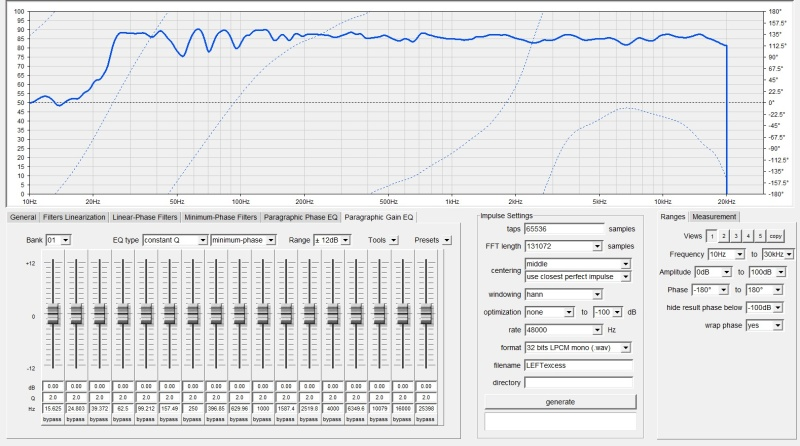
Task: Switch to view 2
Action: tap(724, 236)
